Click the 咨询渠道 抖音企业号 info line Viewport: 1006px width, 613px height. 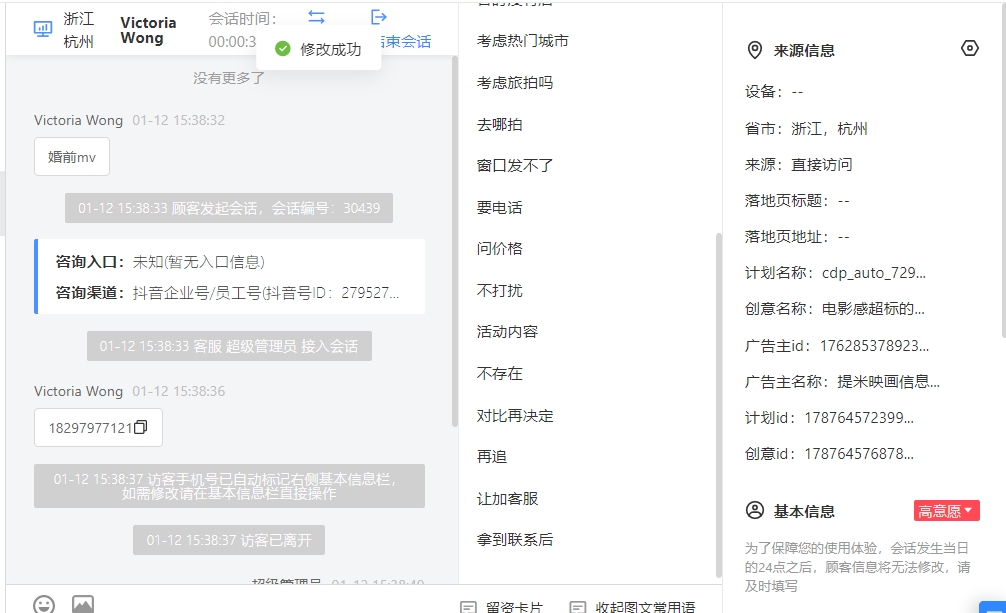tap(228, 293)
